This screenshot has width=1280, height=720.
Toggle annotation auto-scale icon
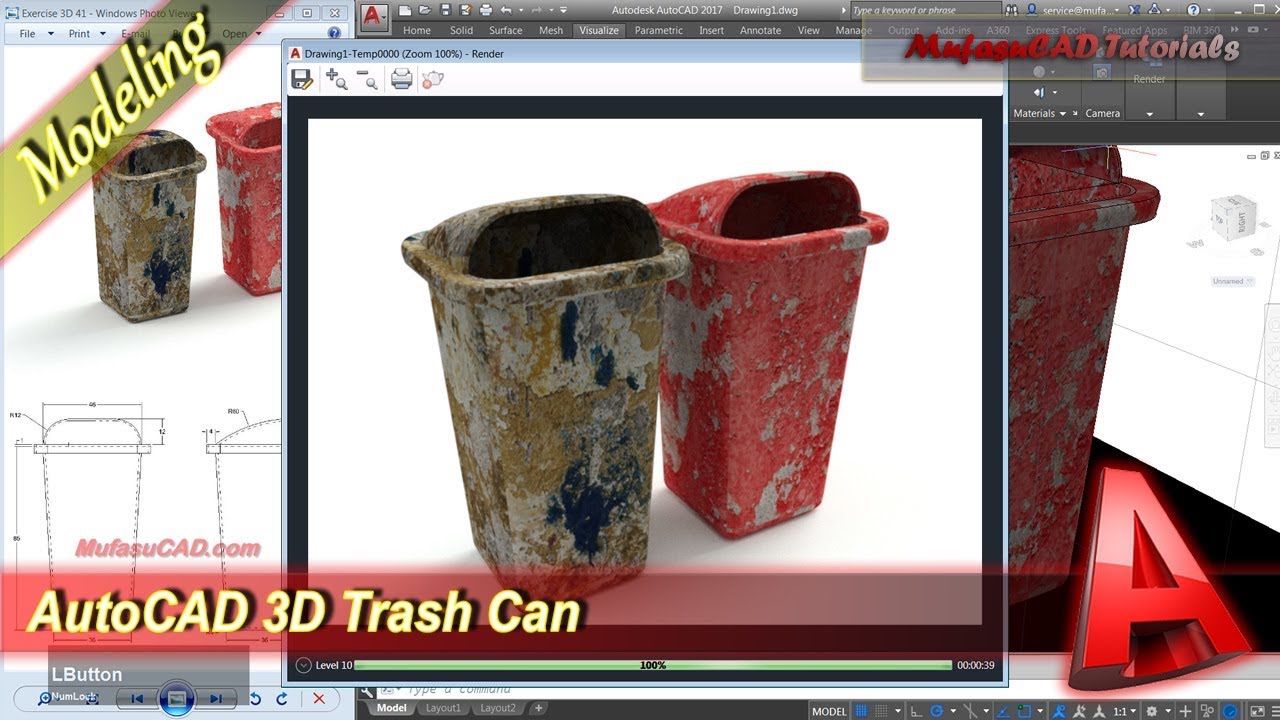click(x=1079, y=711)
